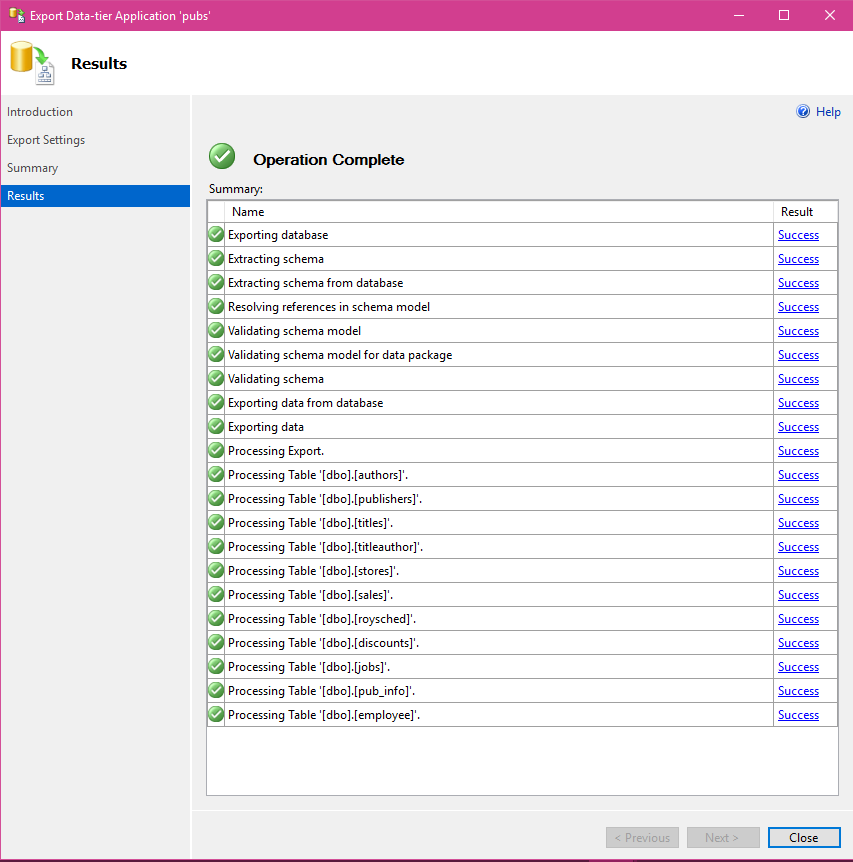
Task: Click the 'Success' link for 'Processing Export.'
Action: (798, 450)
